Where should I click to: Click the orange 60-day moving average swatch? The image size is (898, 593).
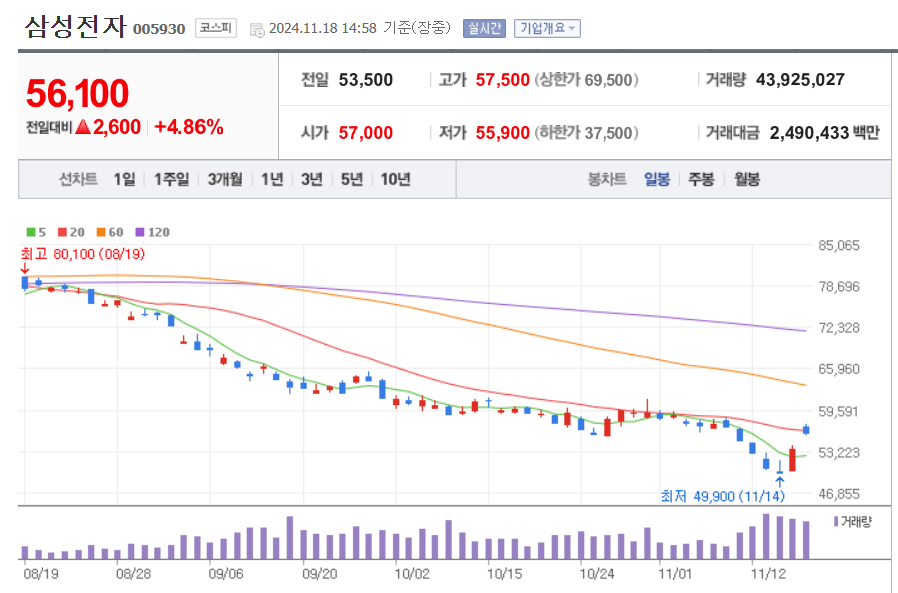[x=101, y=232]
